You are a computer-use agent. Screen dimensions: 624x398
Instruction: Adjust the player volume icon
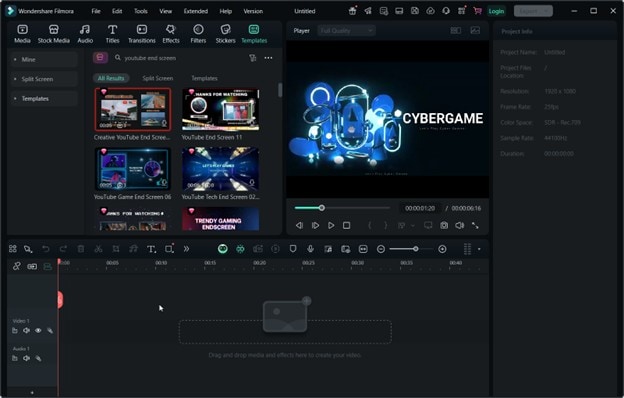click(x=460, y=226)
